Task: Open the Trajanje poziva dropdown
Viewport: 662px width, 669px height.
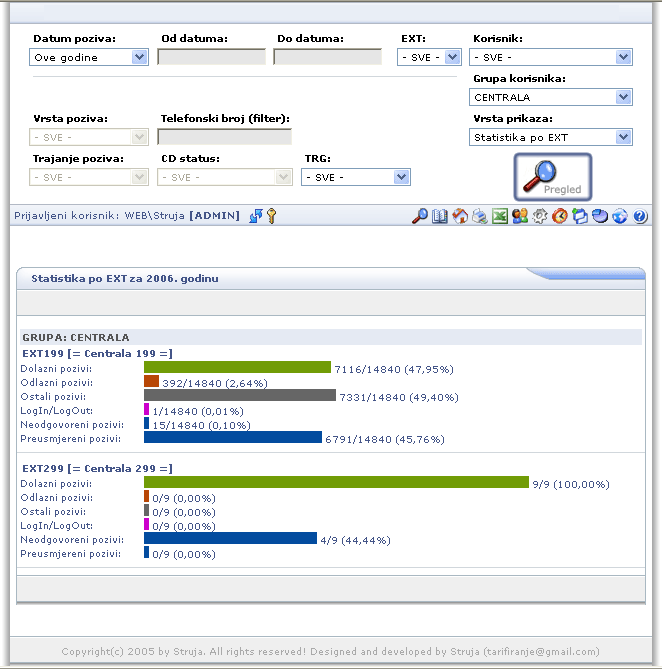Action: pos(89,177)
